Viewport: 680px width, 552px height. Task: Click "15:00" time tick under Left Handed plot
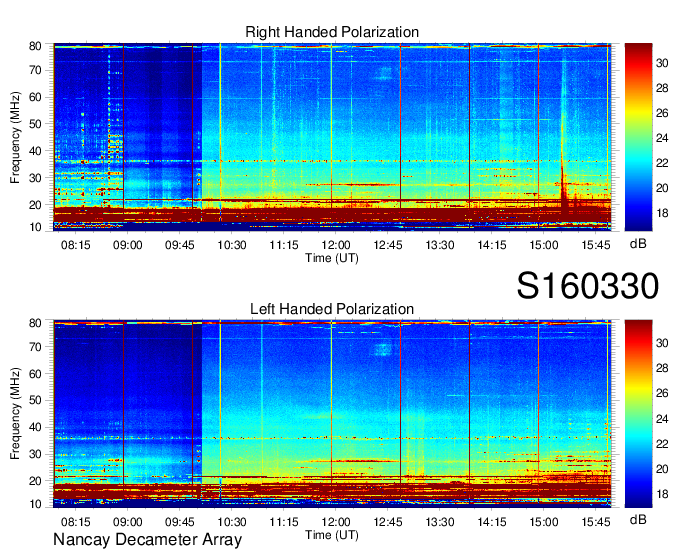click(x=544, y=522)
